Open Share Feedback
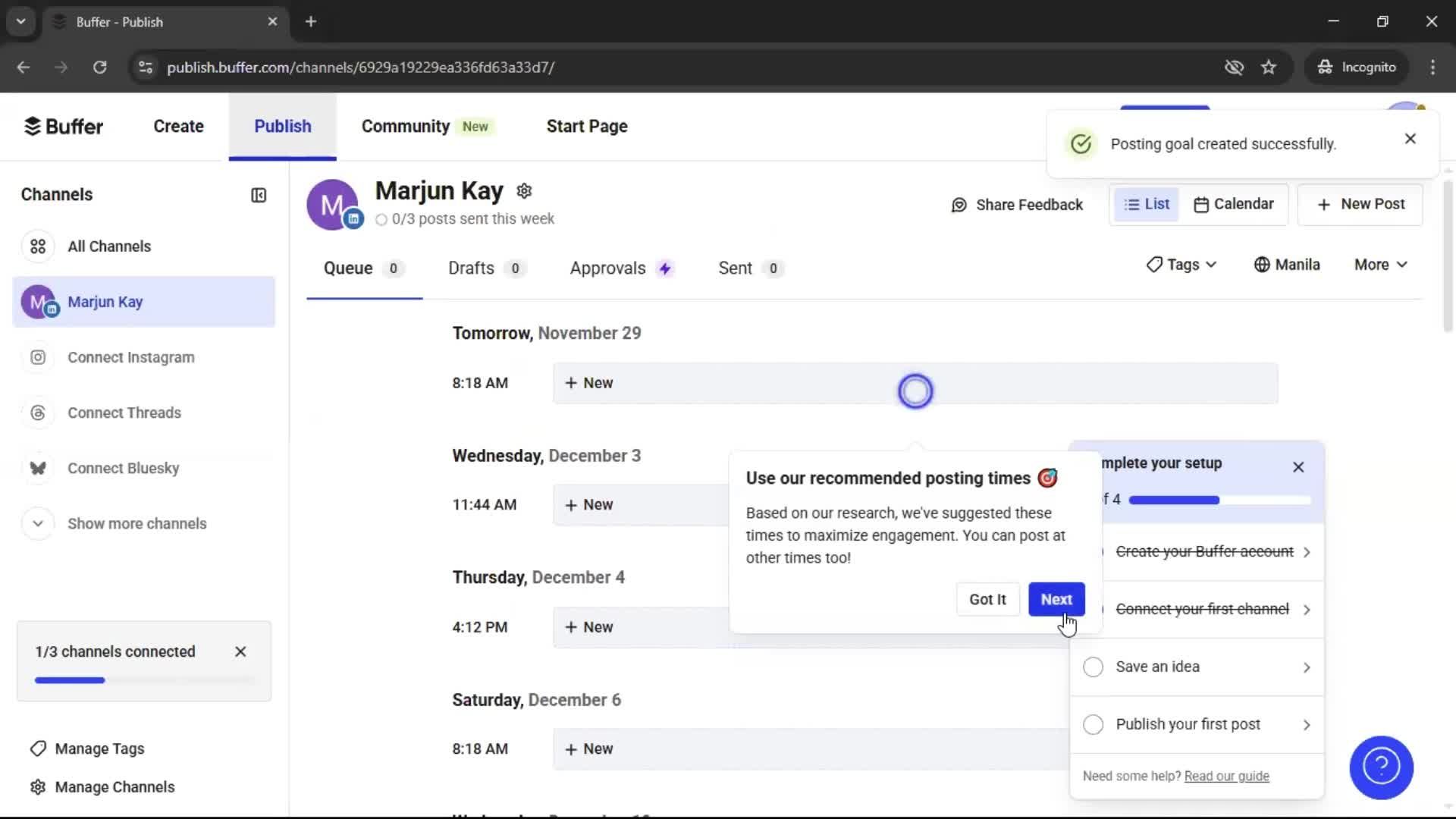 1018,204
